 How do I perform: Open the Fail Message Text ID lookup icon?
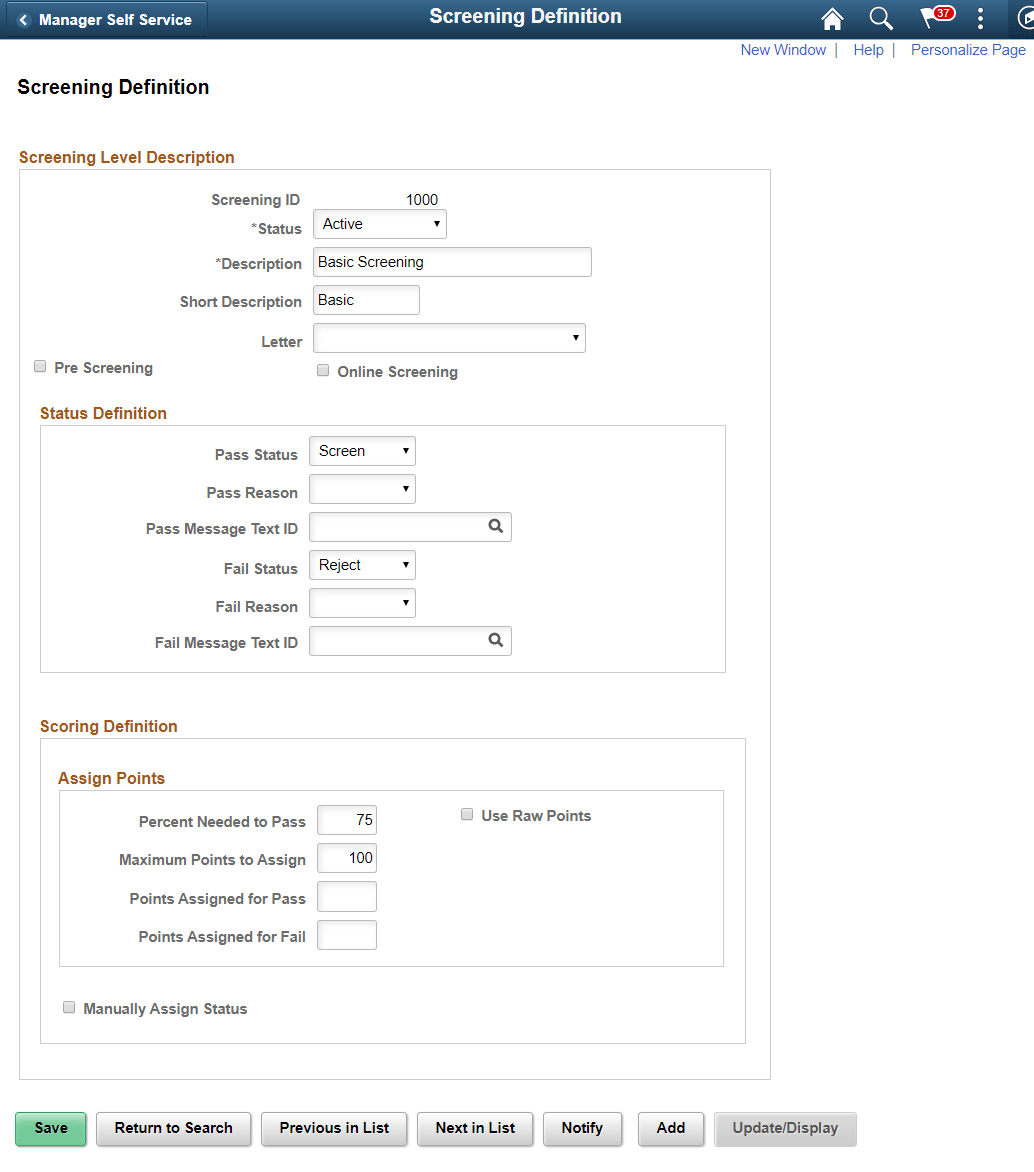[x=496, y=640]
